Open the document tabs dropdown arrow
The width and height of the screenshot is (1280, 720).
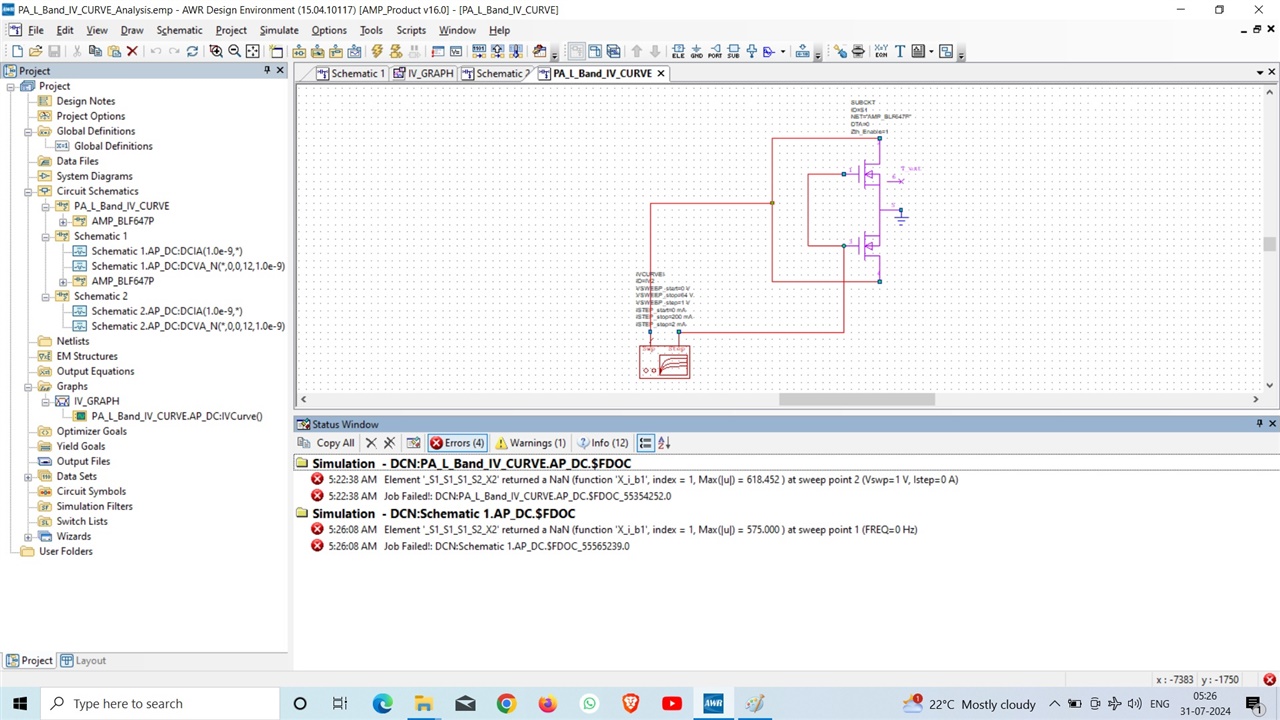click(x=1259, y=72)
